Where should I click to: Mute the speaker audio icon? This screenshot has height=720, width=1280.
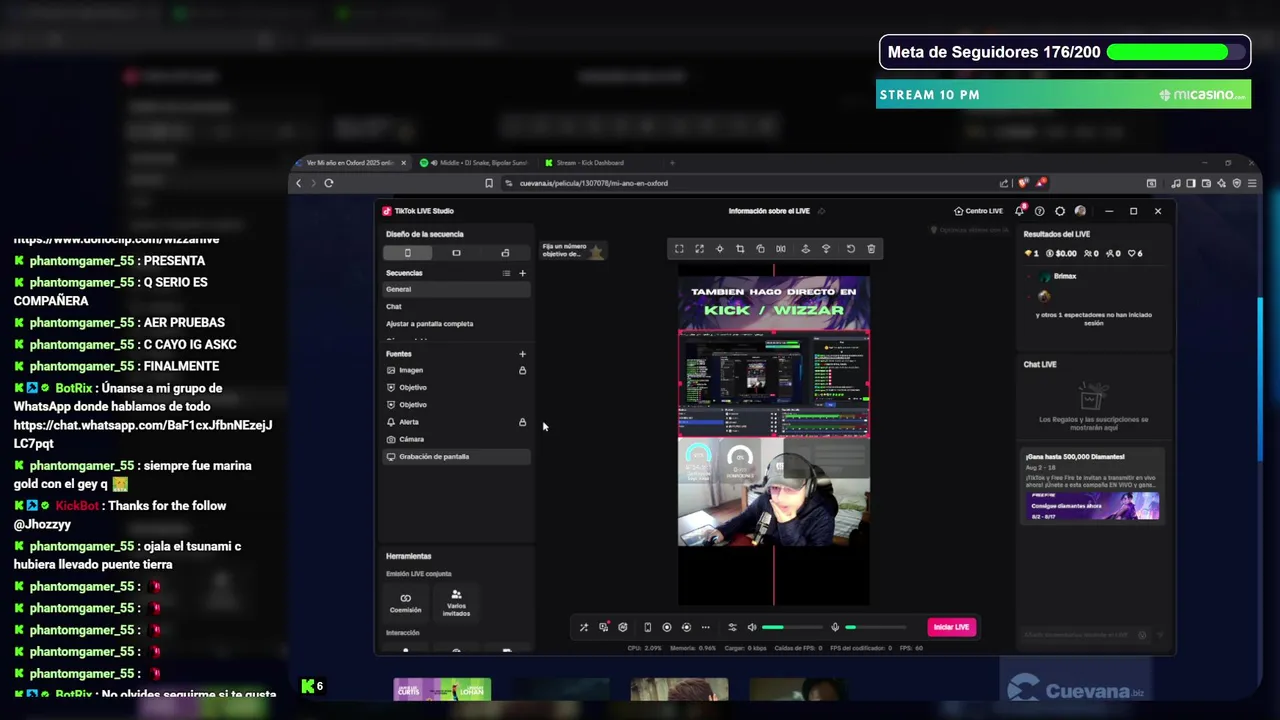(x=752, y=627)
